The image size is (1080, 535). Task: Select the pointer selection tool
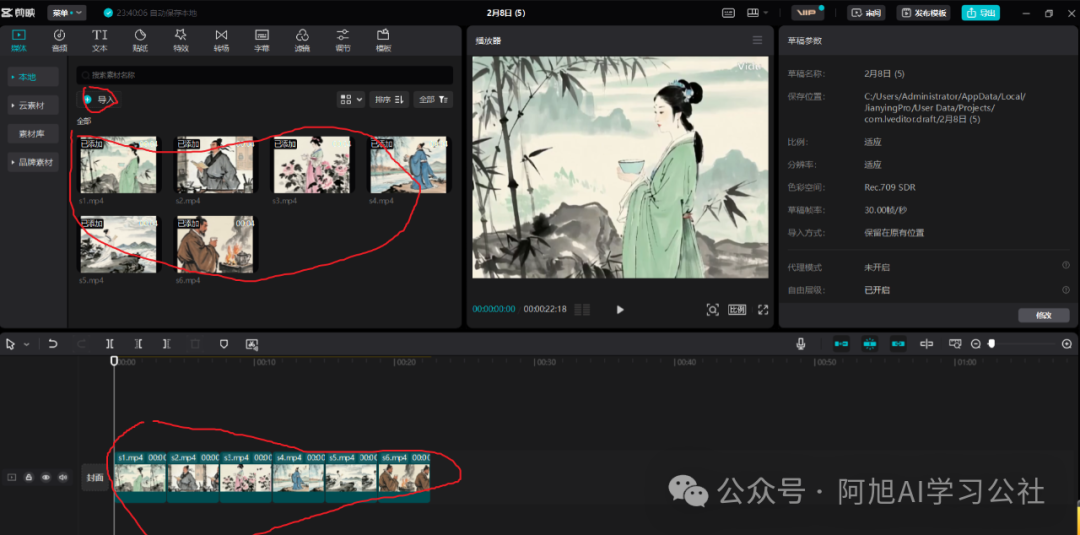(x=11, y=344)
